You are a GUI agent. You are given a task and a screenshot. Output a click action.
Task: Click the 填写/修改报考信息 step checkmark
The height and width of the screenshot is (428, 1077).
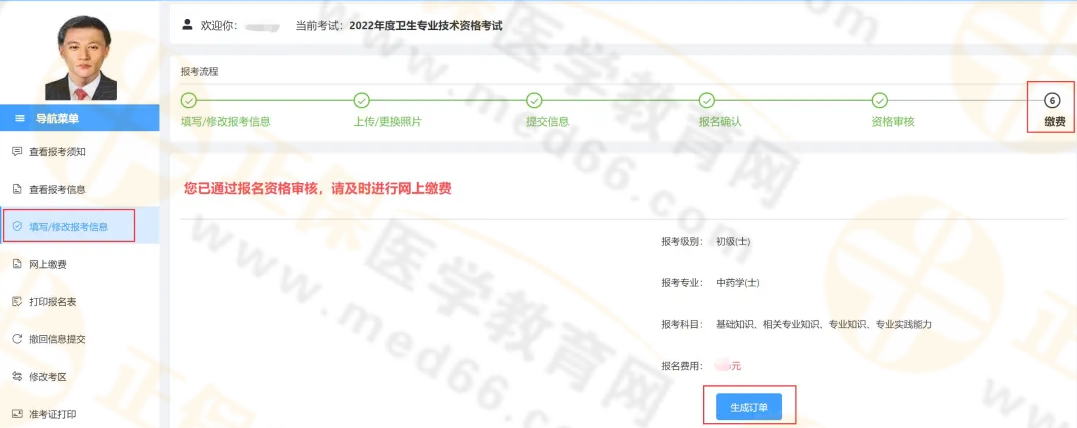point(189,100)
